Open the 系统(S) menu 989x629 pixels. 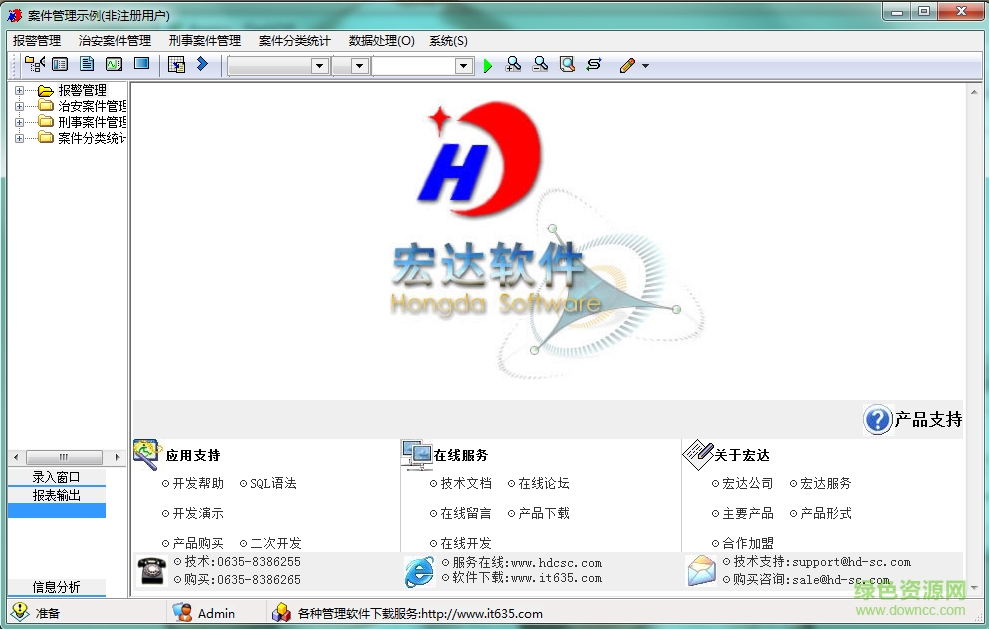[x=448, y=40]
